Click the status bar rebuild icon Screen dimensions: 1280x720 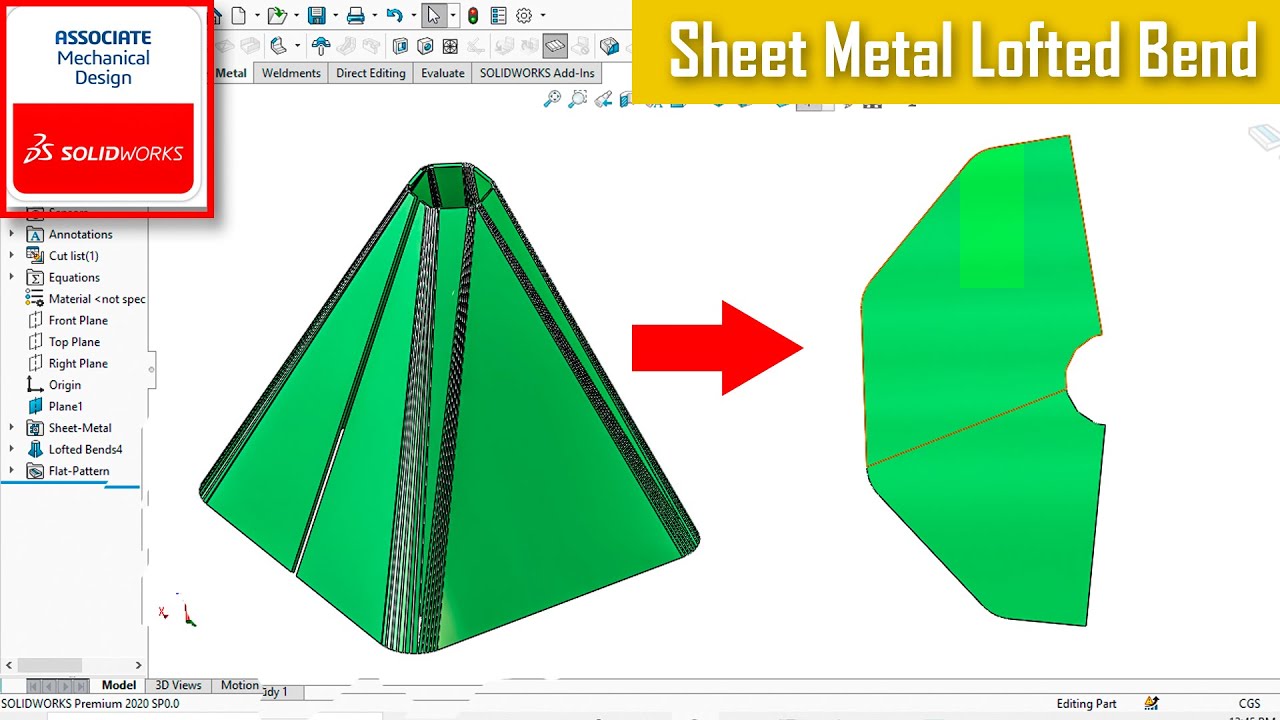point(1152,703)
